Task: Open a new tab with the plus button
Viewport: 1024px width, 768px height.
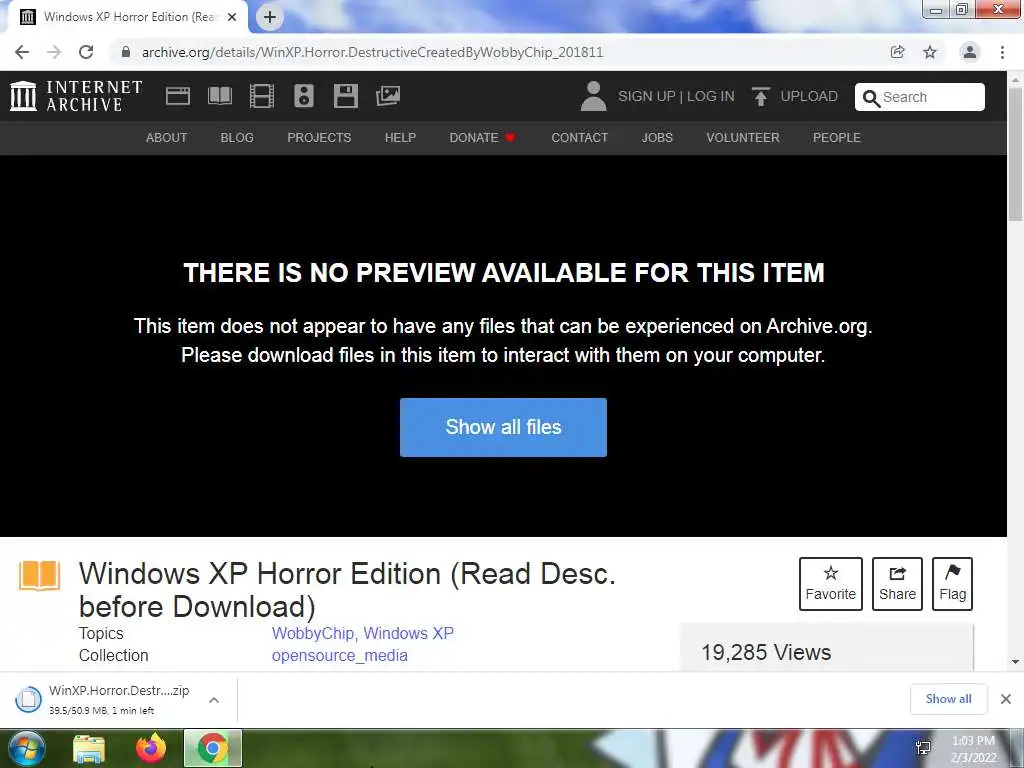Action: [270, 17]
